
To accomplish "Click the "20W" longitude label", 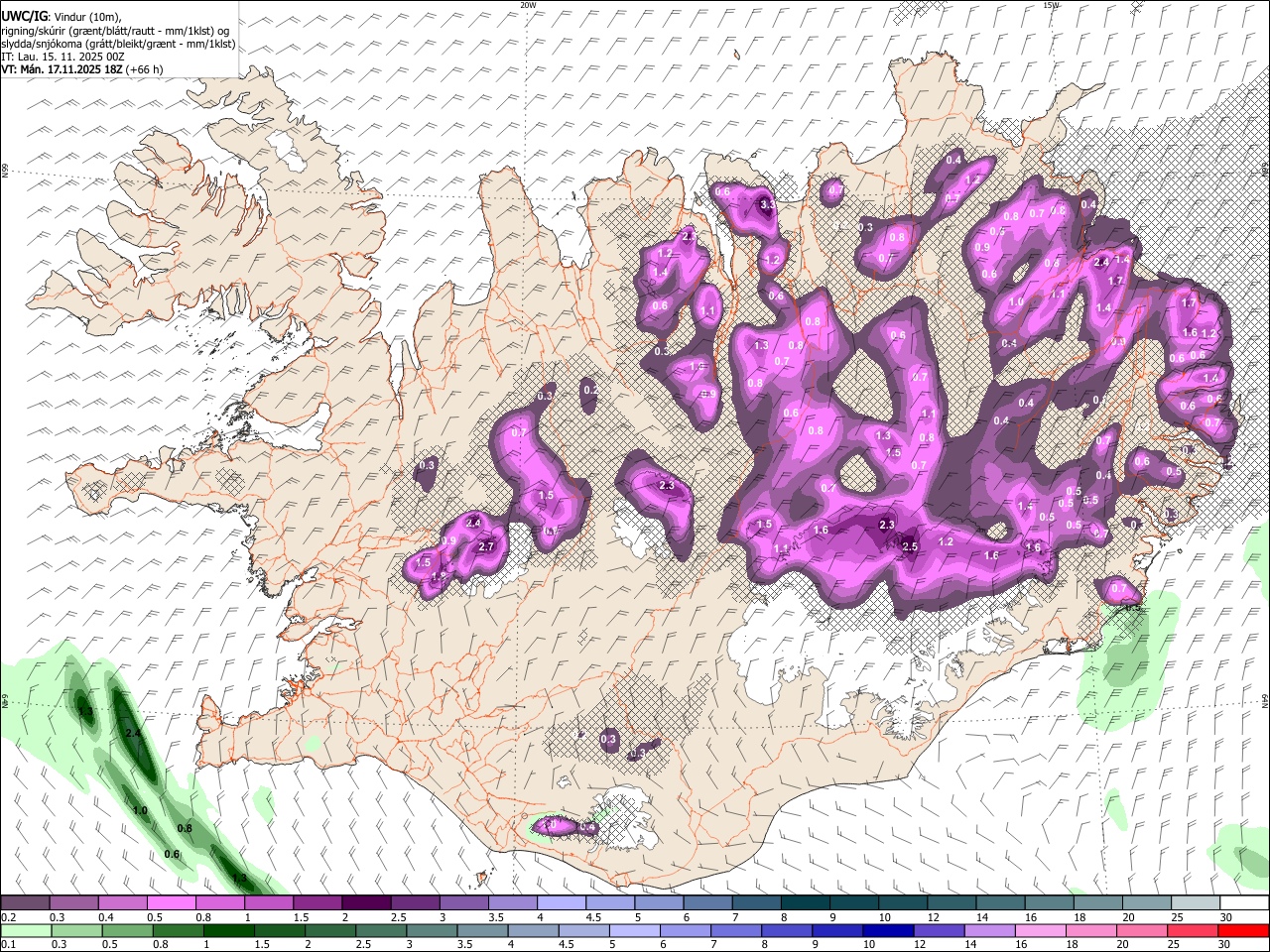I will coord(528,5).
